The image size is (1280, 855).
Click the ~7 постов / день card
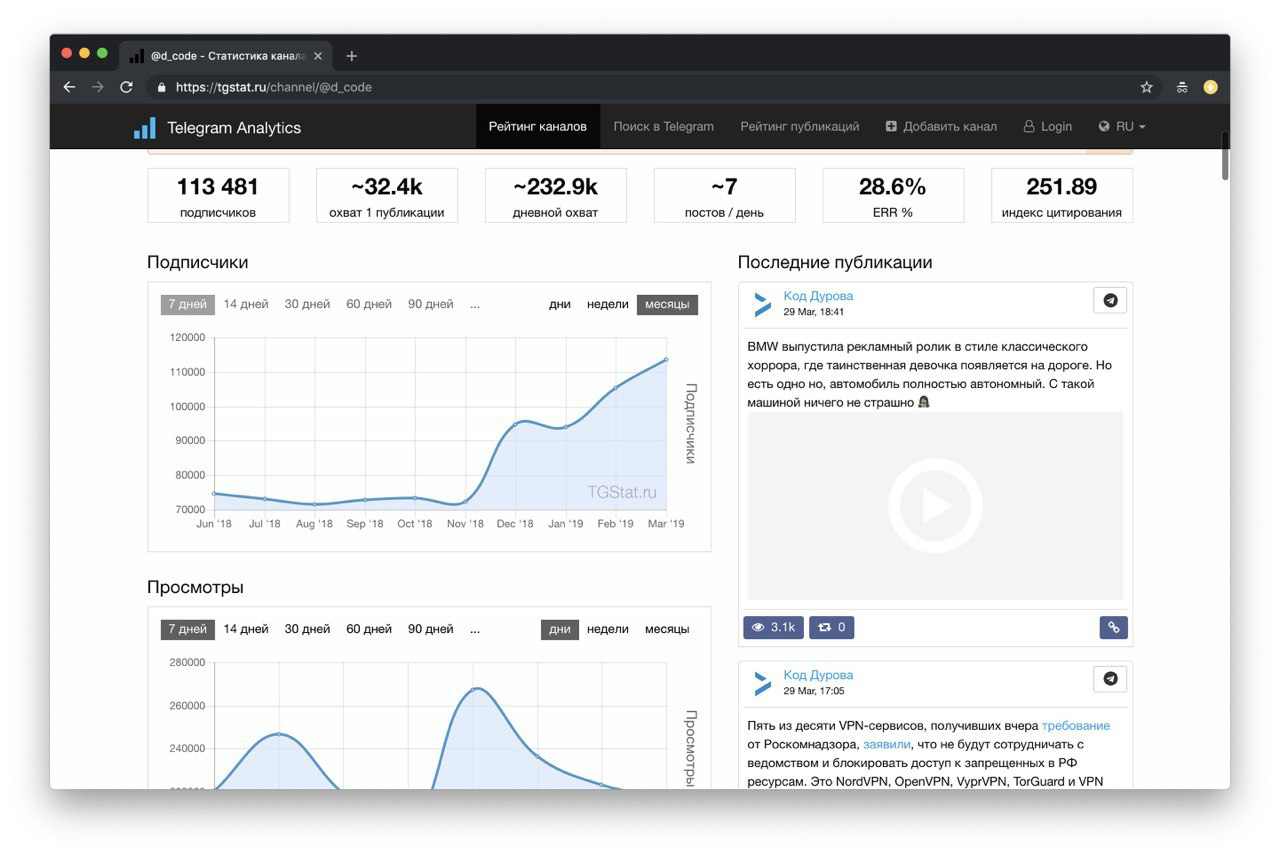[725, 195]
